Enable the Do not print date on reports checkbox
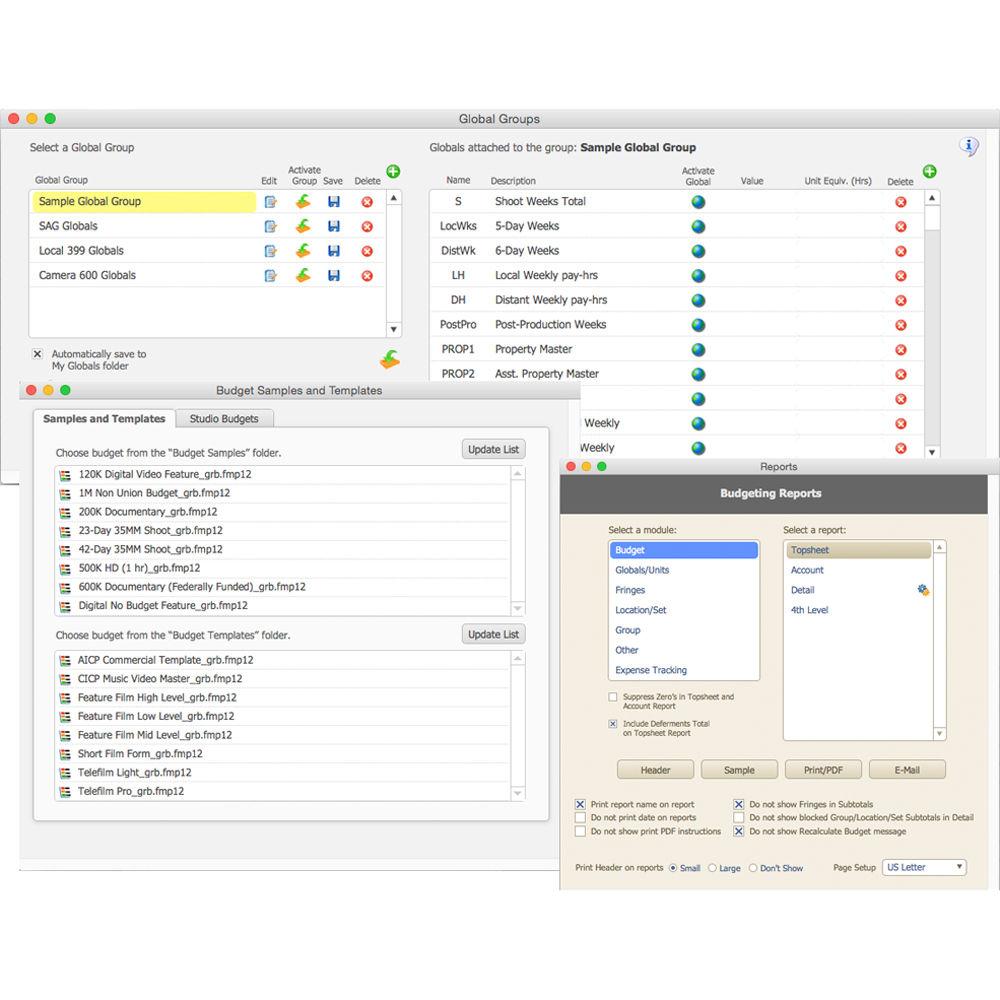The image size is (1000, 1000). tap(581, 817)
